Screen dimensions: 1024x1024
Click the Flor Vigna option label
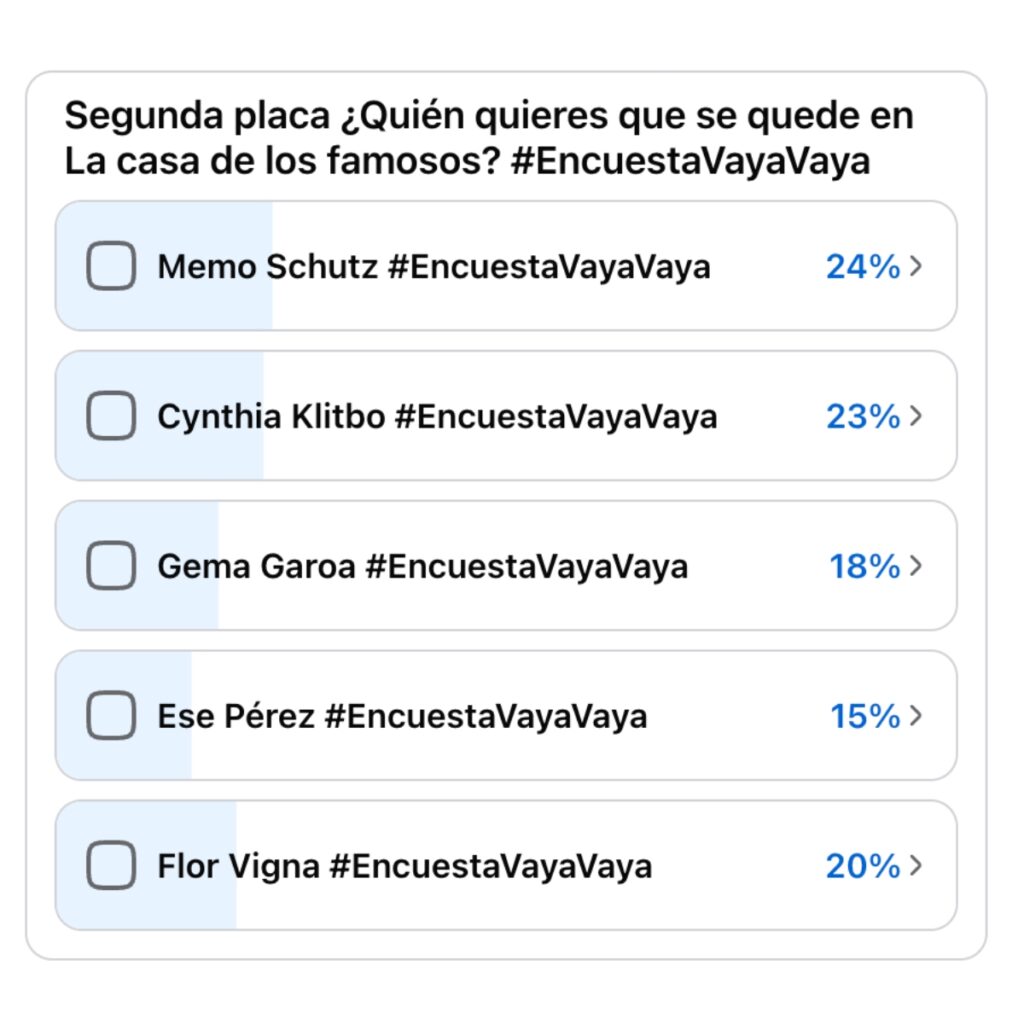click(x=404, y=867)
